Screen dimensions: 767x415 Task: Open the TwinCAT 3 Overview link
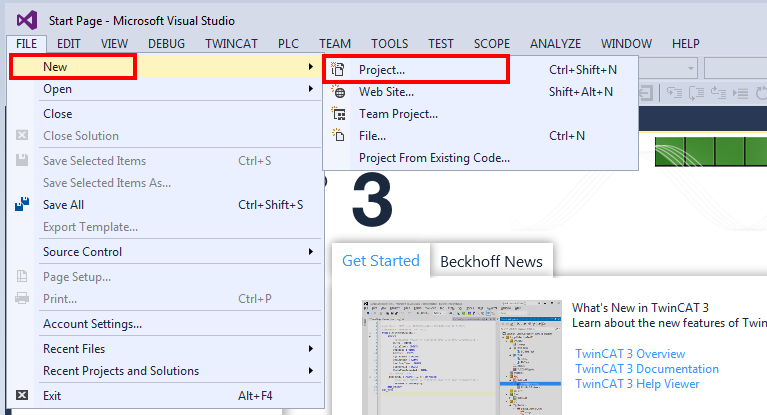coord(630,353)
